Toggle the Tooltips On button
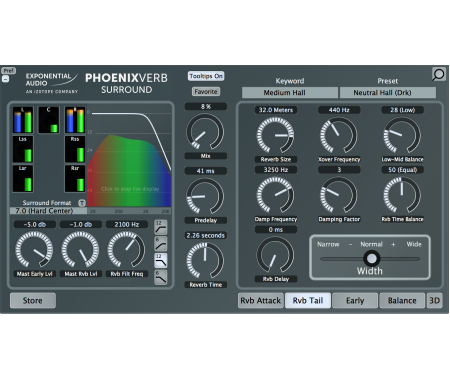The width and height of the screenshot is (450, 380). click(x=206, y=76)
